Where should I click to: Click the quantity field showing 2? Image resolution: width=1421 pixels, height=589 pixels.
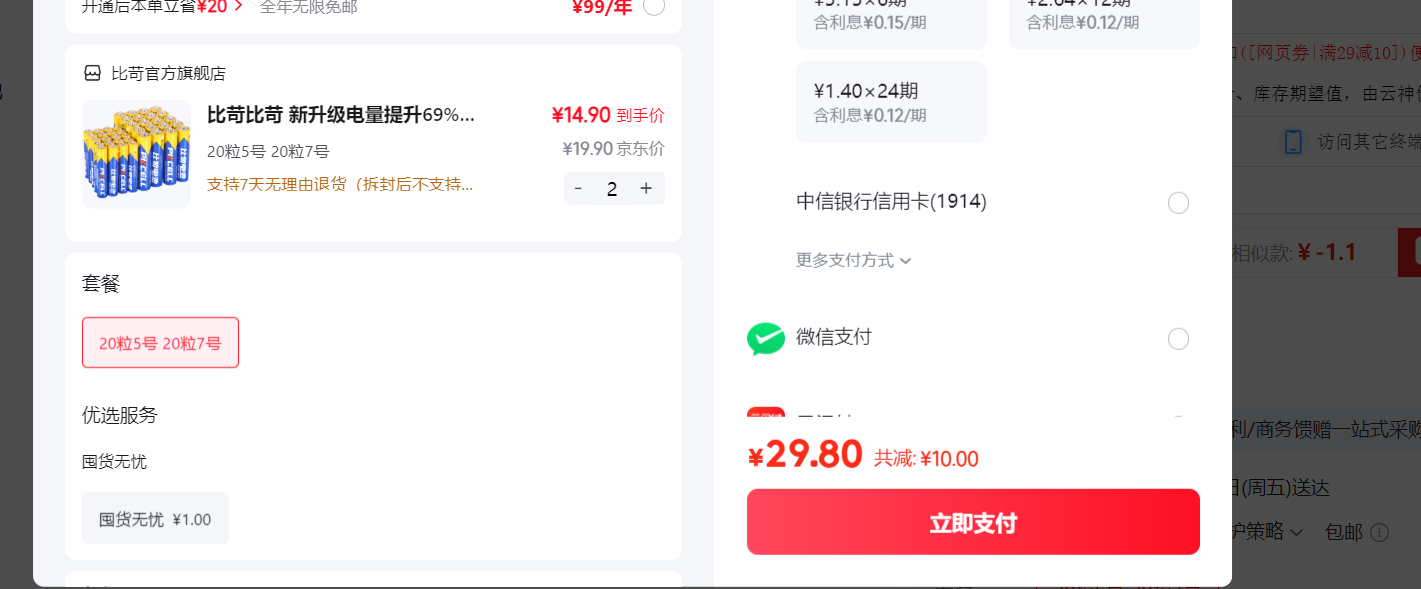click(612, 188)
